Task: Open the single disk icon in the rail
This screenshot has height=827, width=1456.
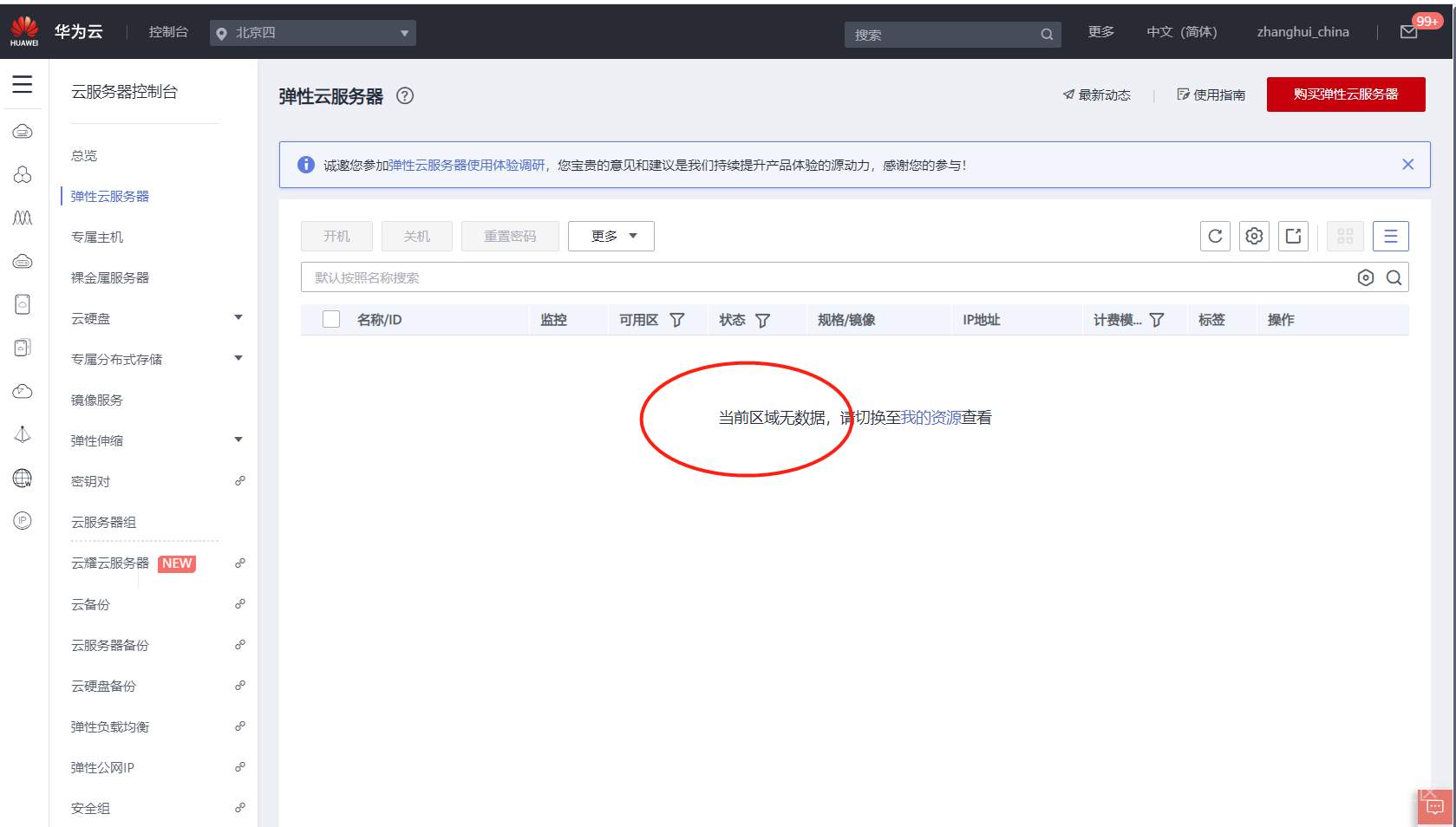Action: click(23, 304)
